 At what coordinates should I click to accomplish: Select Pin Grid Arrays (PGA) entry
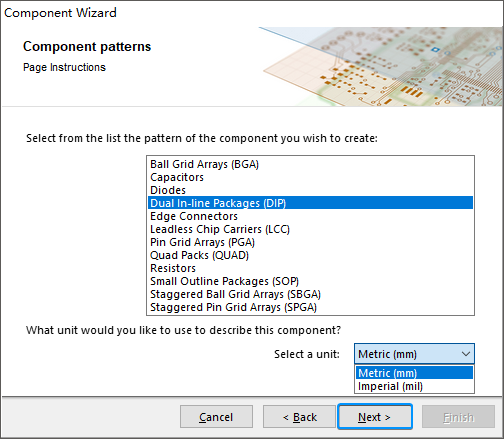(x=310, y=242)
